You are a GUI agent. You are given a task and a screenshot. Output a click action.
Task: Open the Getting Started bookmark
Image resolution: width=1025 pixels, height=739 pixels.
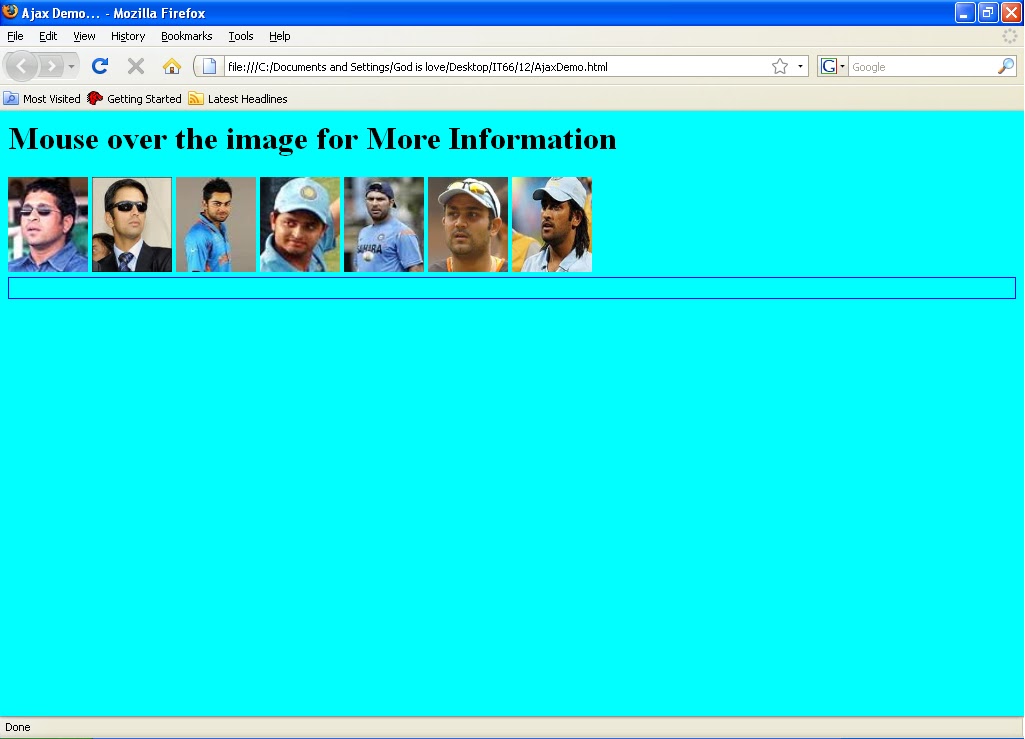135,99
